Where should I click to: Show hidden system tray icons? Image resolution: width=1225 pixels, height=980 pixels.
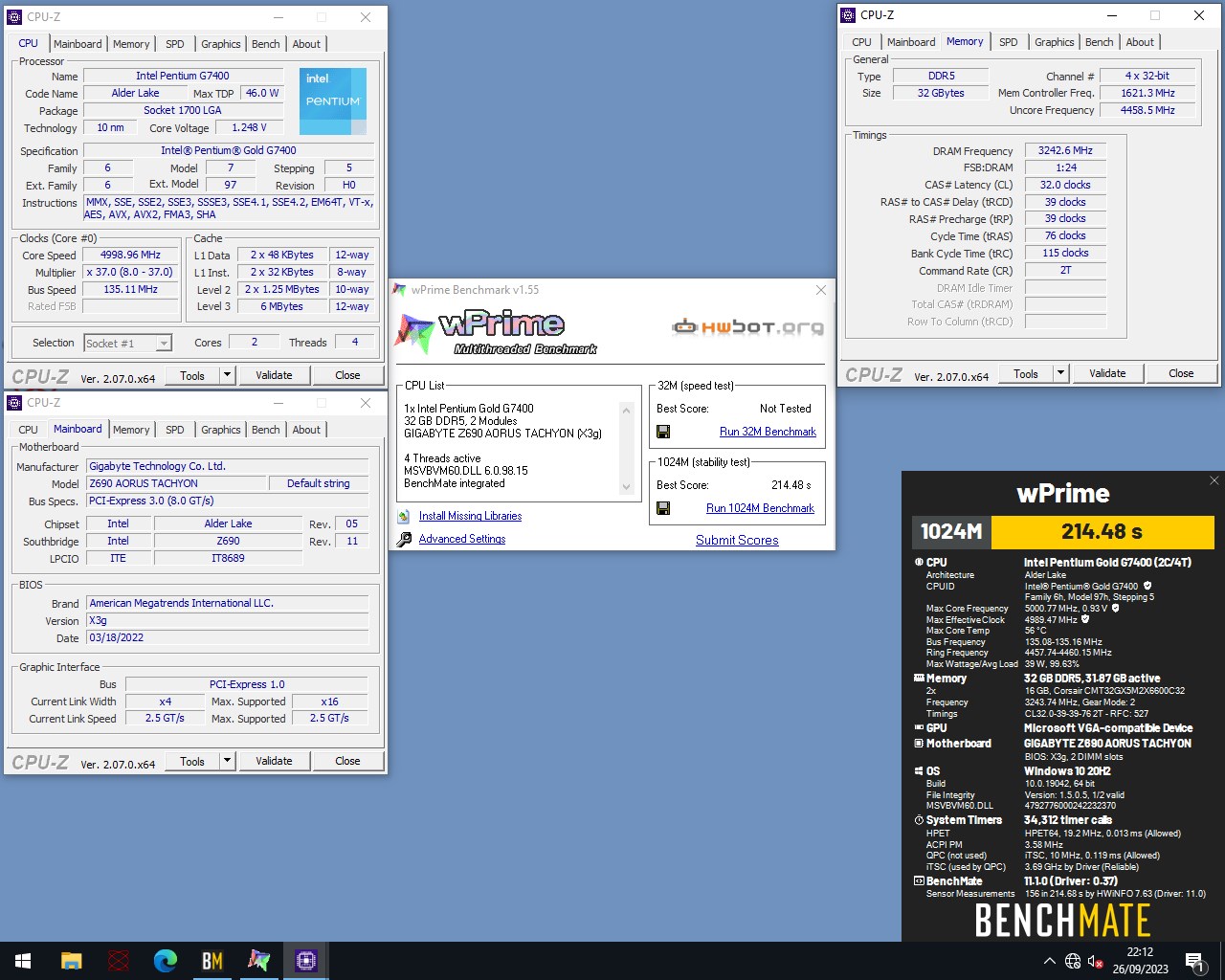click(1050, 961)
